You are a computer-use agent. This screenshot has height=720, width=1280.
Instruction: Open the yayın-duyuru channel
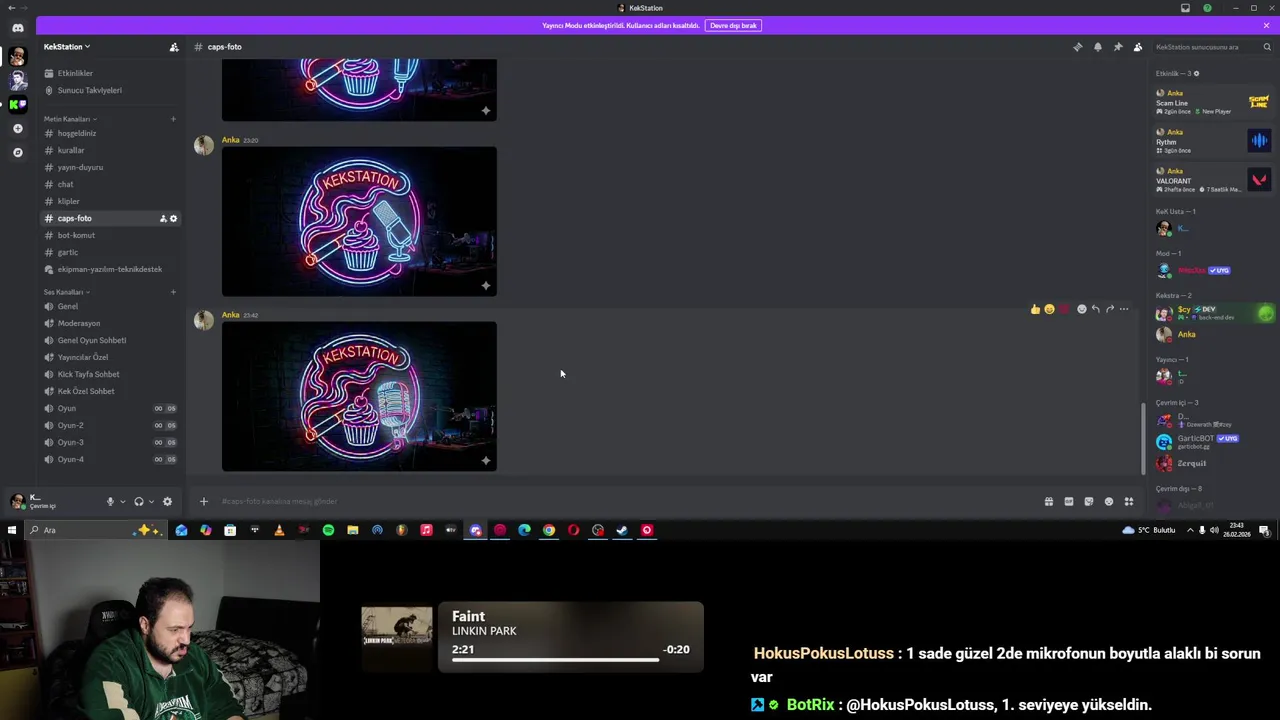coord(110,167)
